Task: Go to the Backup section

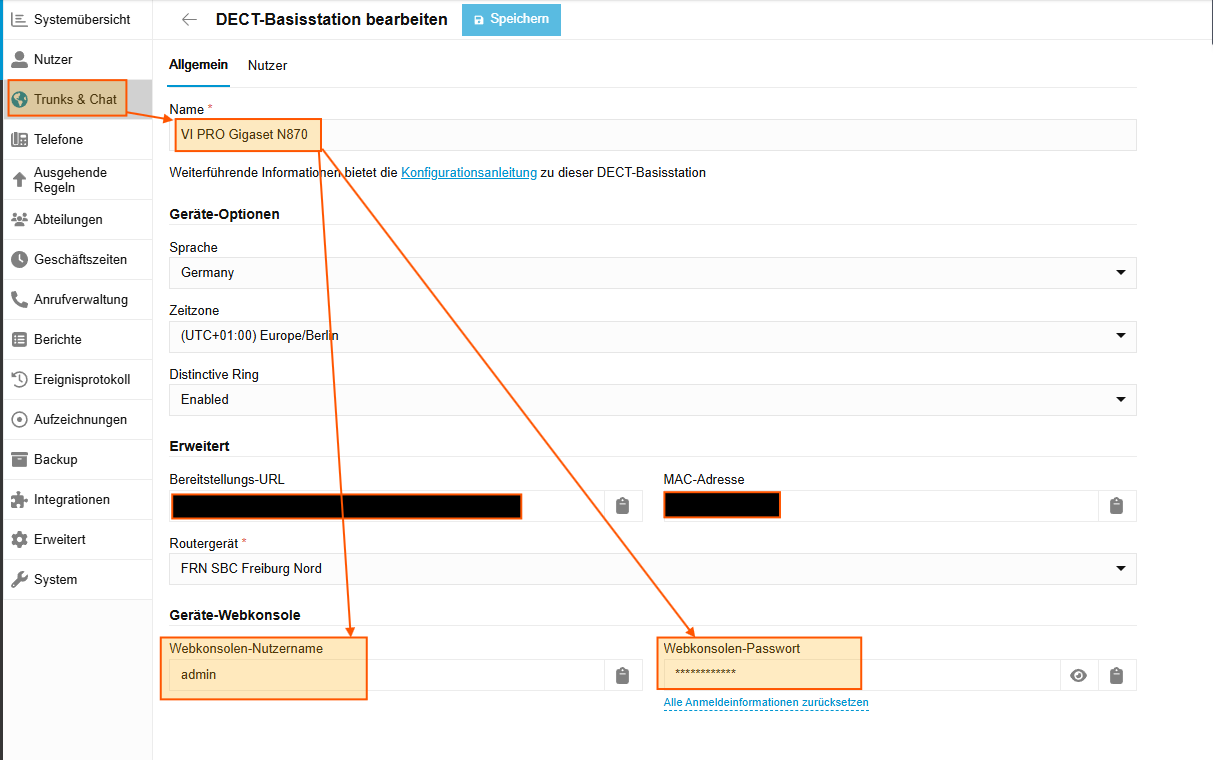Action: click(x=55, y=460)
